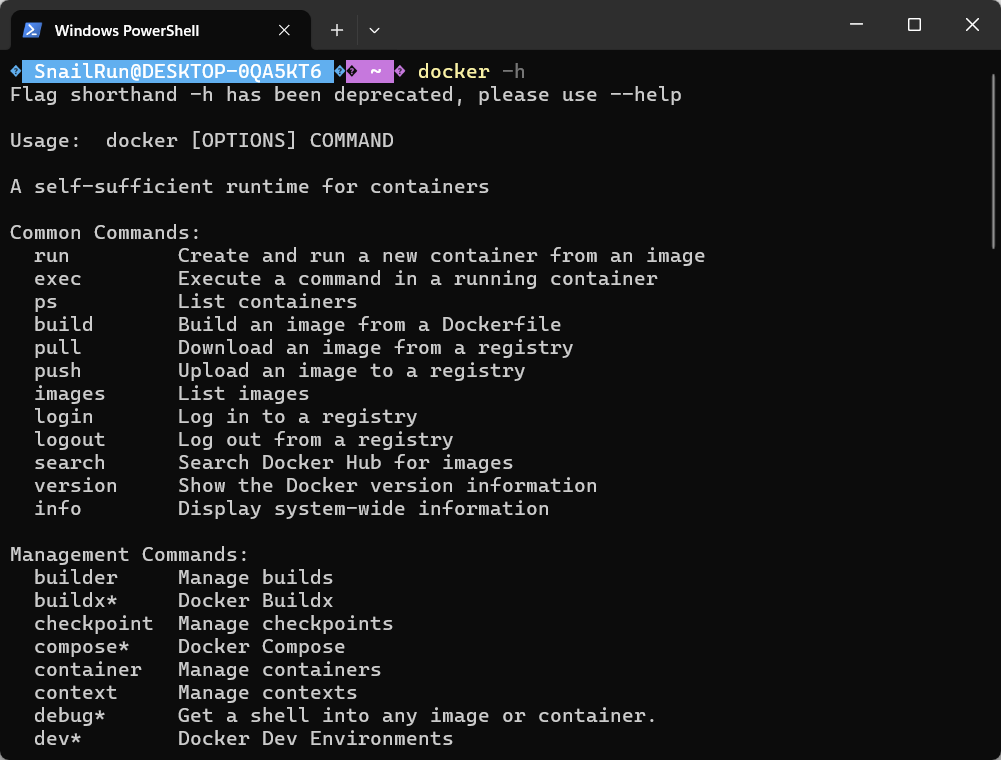The height and width of the screenshot is (760, 1001).
Task: Click the PowerShell icon in the tab
Action: (32, 30)
